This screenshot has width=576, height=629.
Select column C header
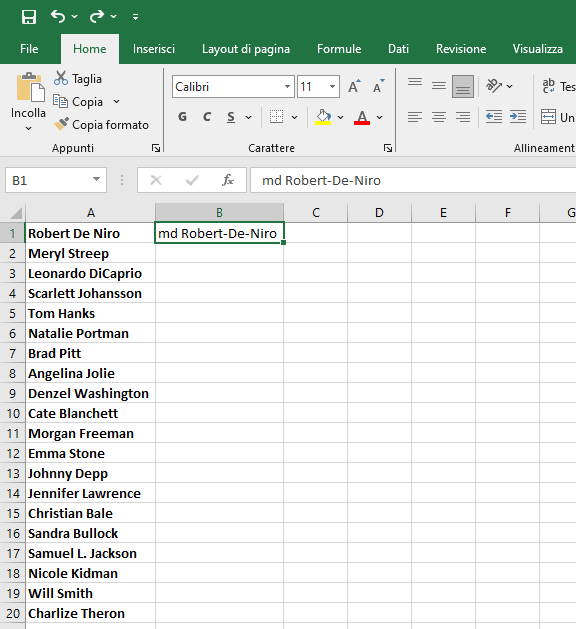coord(316,213)
